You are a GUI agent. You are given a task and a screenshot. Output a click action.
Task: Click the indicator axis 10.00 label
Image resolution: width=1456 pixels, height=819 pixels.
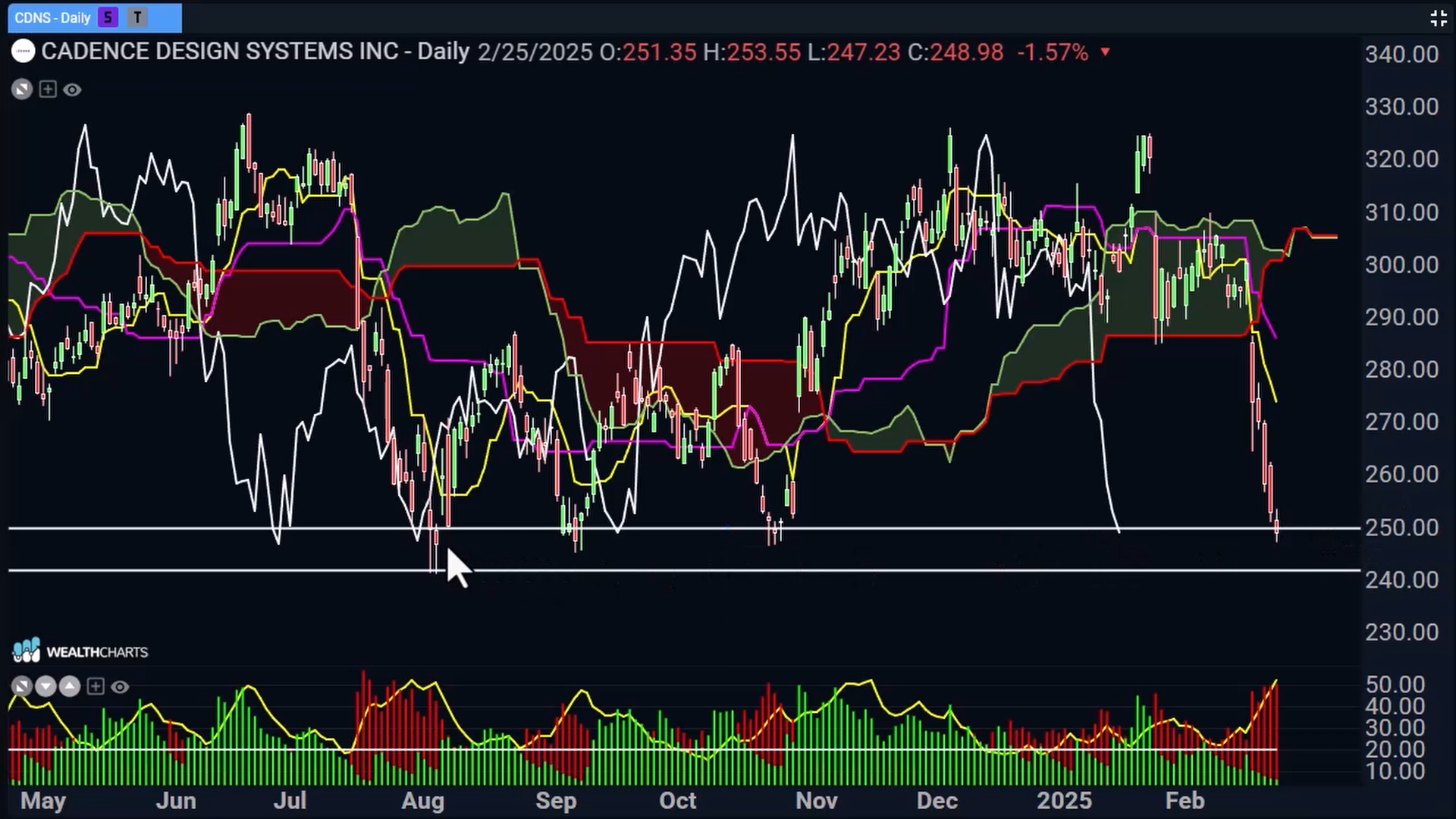(x=1395, y=771)
